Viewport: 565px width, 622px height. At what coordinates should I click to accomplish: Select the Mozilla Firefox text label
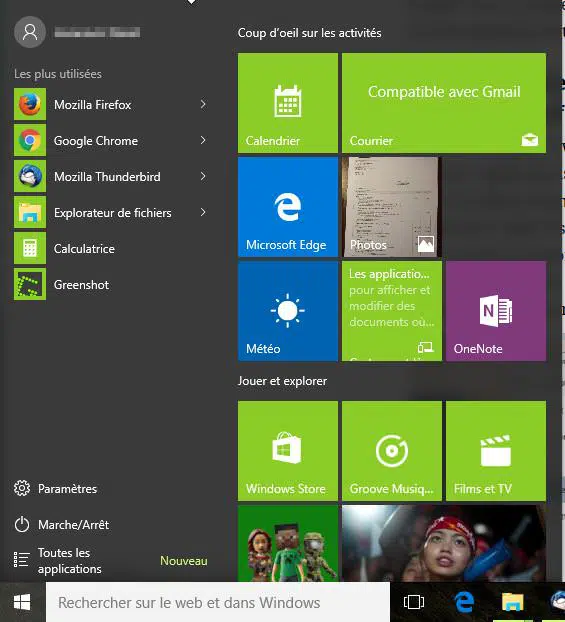click(x=92, y=105)
